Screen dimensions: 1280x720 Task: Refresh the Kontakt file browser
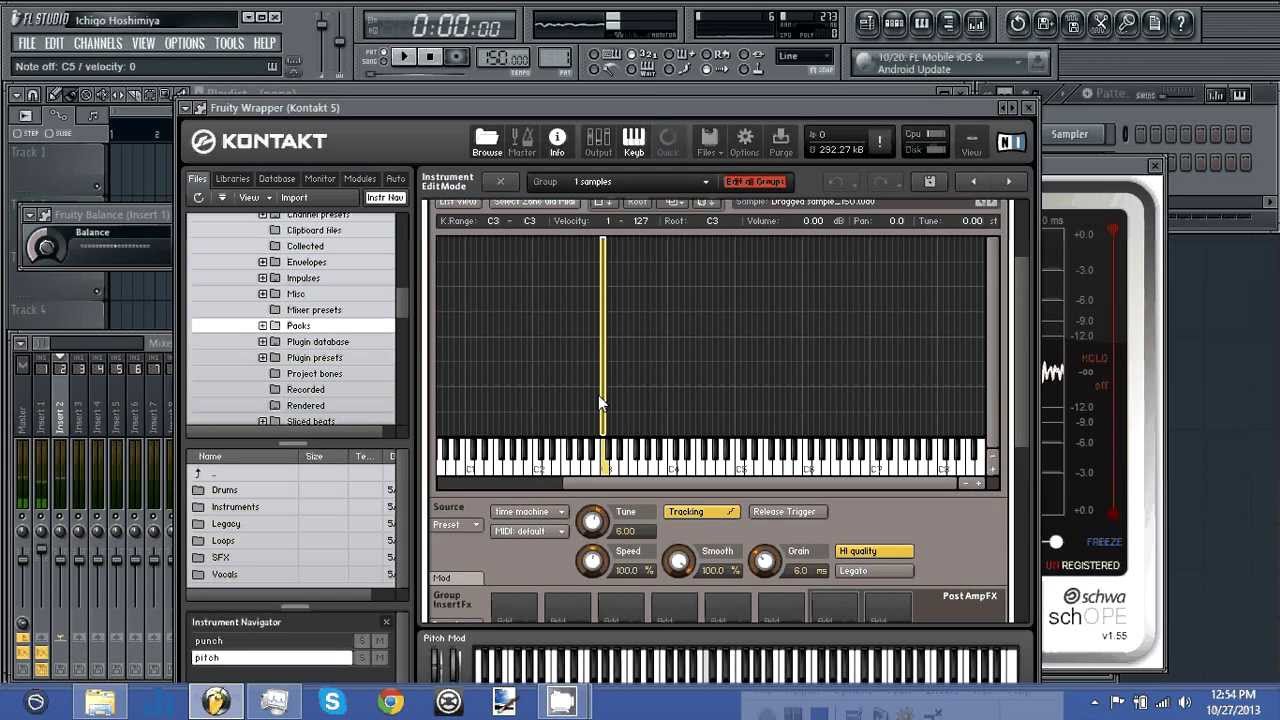coord(198,198)
